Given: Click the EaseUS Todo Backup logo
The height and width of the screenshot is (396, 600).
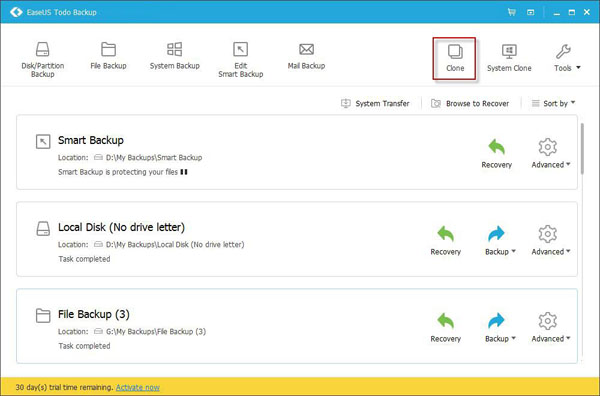Looking at the screenshot, I should tap(16, 12).
